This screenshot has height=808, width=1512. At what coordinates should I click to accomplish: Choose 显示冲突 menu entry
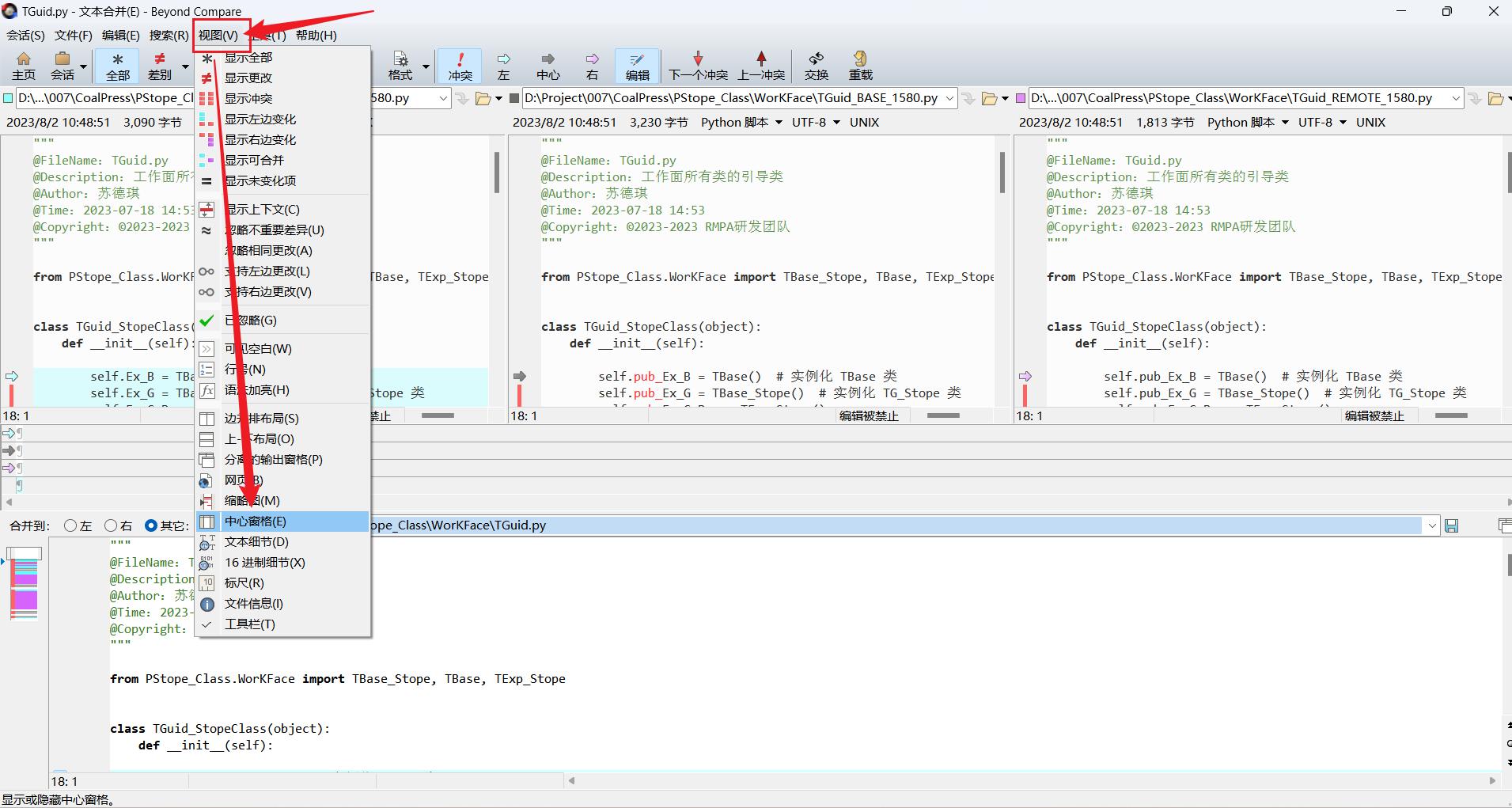click(x=282, y=99)
